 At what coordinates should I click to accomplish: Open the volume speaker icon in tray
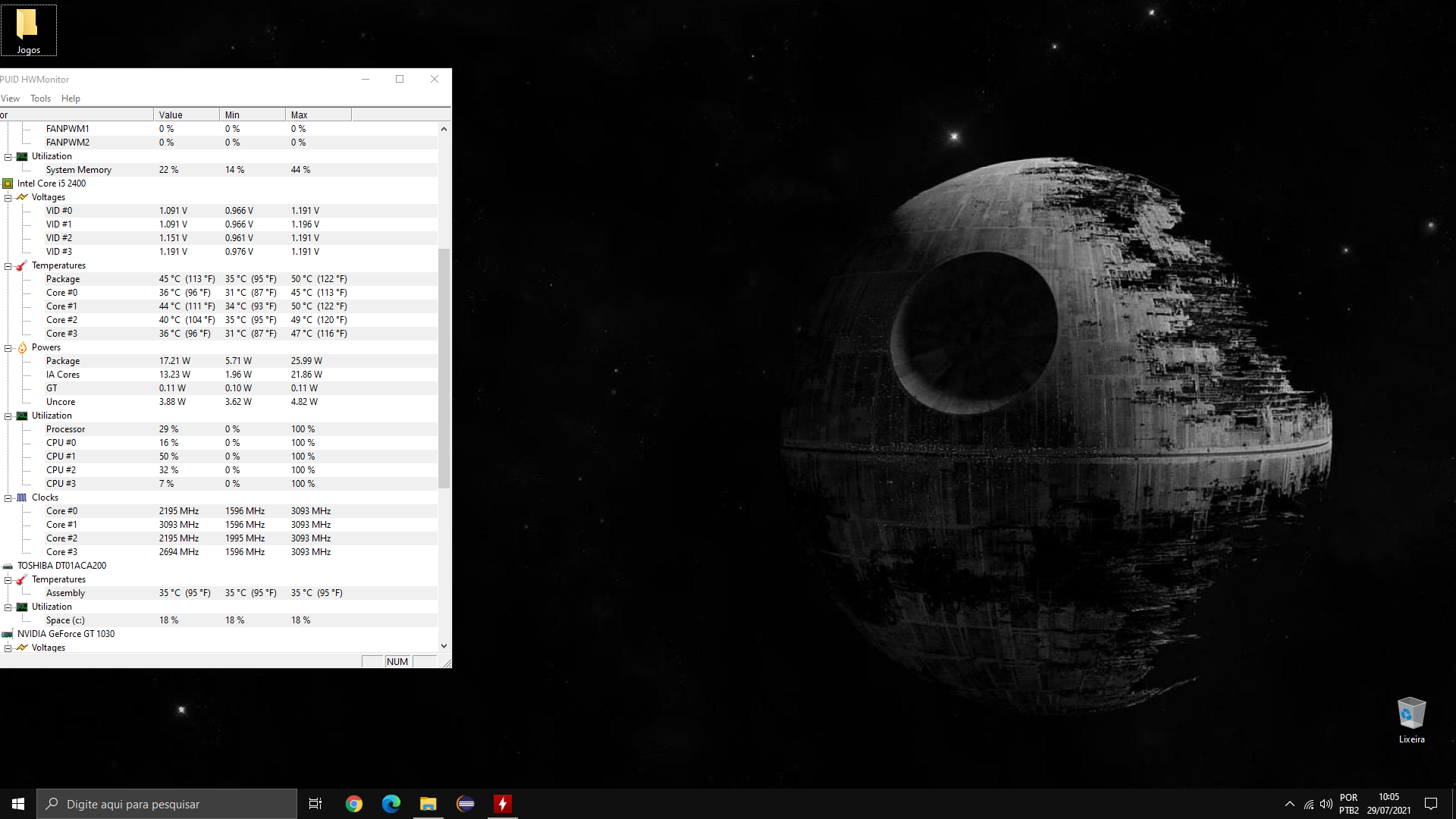pos(1326,804)
